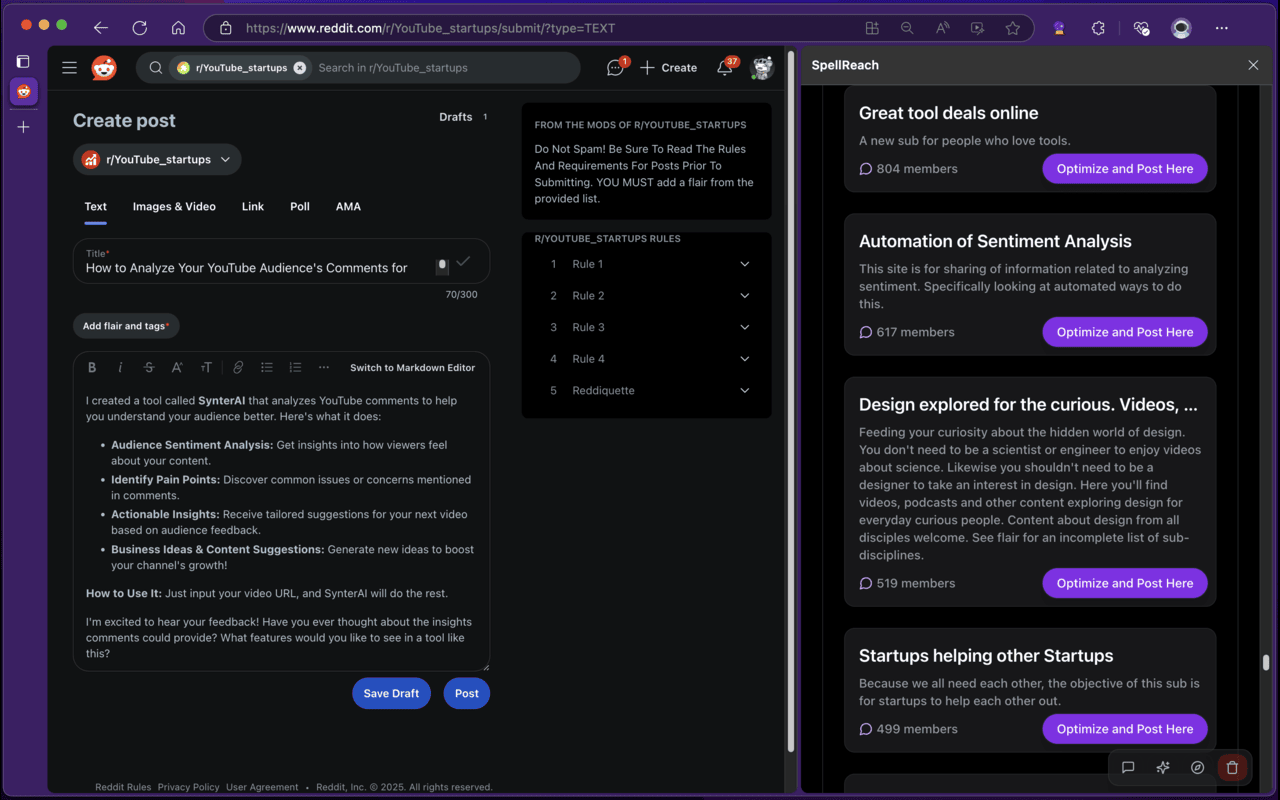The width and height of the screenshot is (1280, 800).
Task: Open r/YouTube_startups community selector dropdown
Action: click(x=157, y=159)
